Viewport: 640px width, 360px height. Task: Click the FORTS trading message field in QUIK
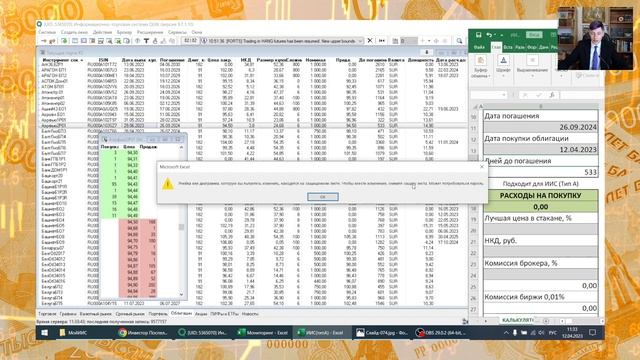(x=282, y=41)
